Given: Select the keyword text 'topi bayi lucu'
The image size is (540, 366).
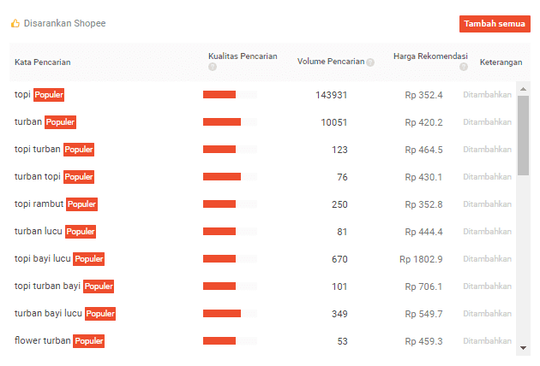Looking at the screenshot, I should click(x=42, y=259).
